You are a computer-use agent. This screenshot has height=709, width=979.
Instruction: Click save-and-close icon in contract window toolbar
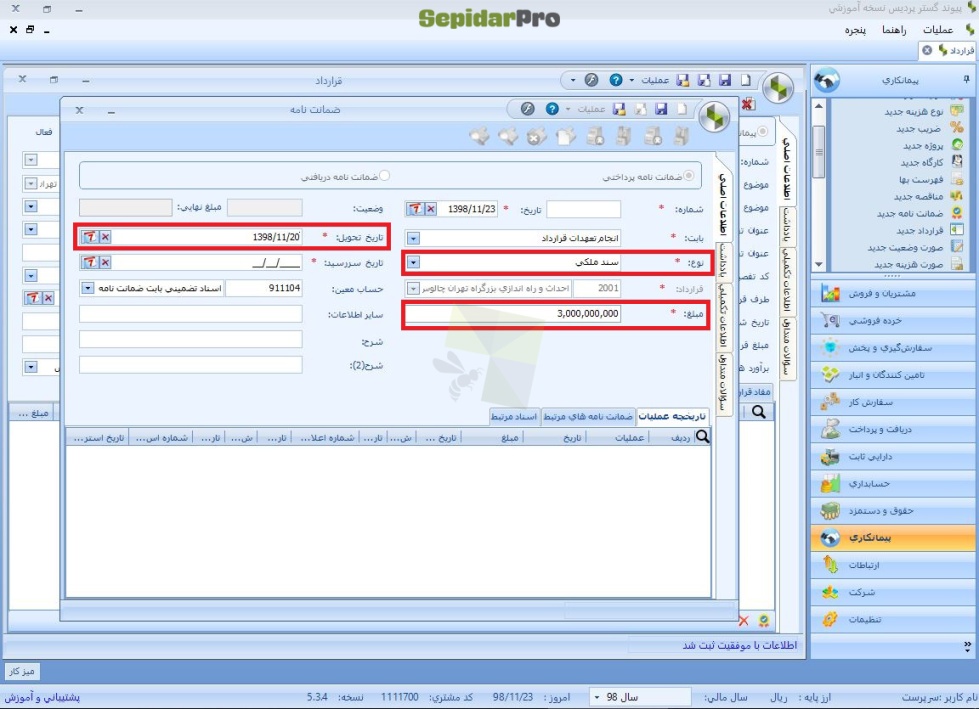[x=682, y=80]
